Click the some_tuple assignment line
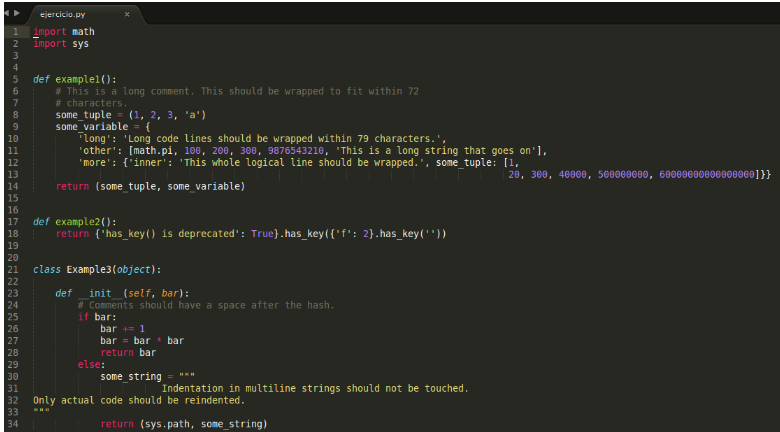This screenshot has width=780, height=432. (130, 115)
